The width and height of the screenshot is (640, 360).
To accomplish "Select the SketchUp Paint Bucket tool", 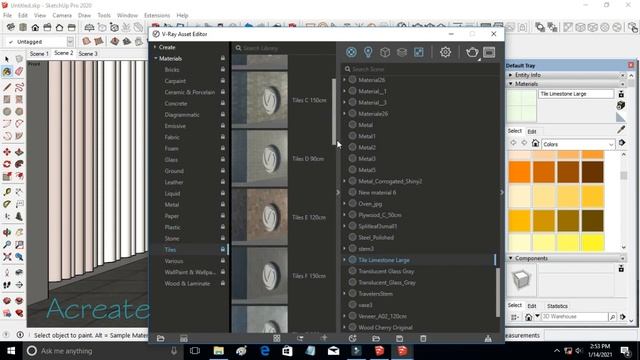I will tap(7, 71).
